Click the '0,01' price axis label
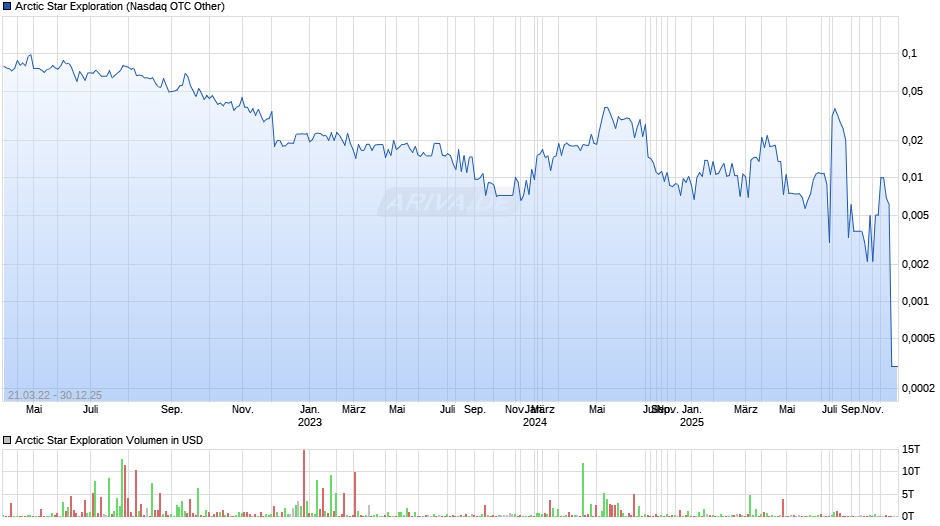940x526 pixels. (912, 178)
